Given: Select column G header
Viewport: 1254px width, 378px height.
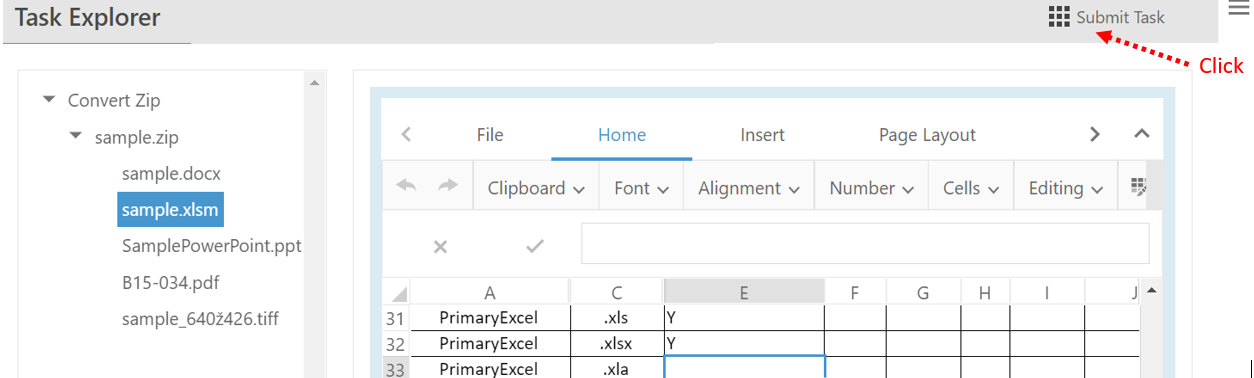Looking at the screenshot, I should pyautogui.click(x=923, y=292).
